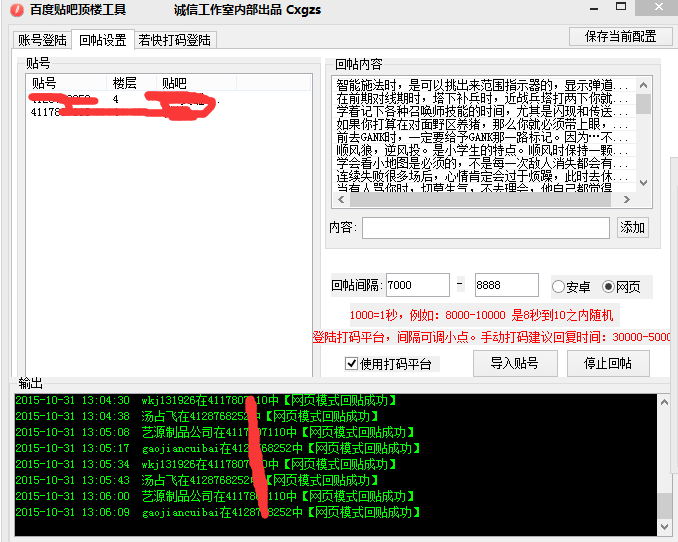Click 保存当前配置 button
Image resolution: width=678 pixels, height=542 pixels.
[x=620, y=36]
